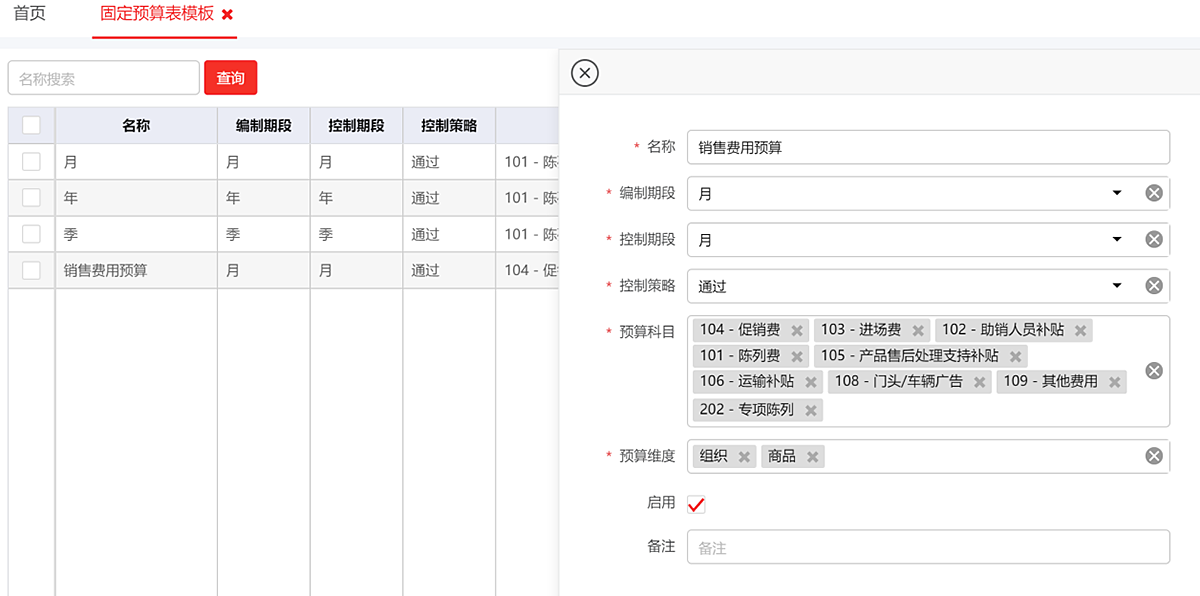Check the select-all box in table header
Viewport: 1200px width, 596px height.
coord(31,125)
